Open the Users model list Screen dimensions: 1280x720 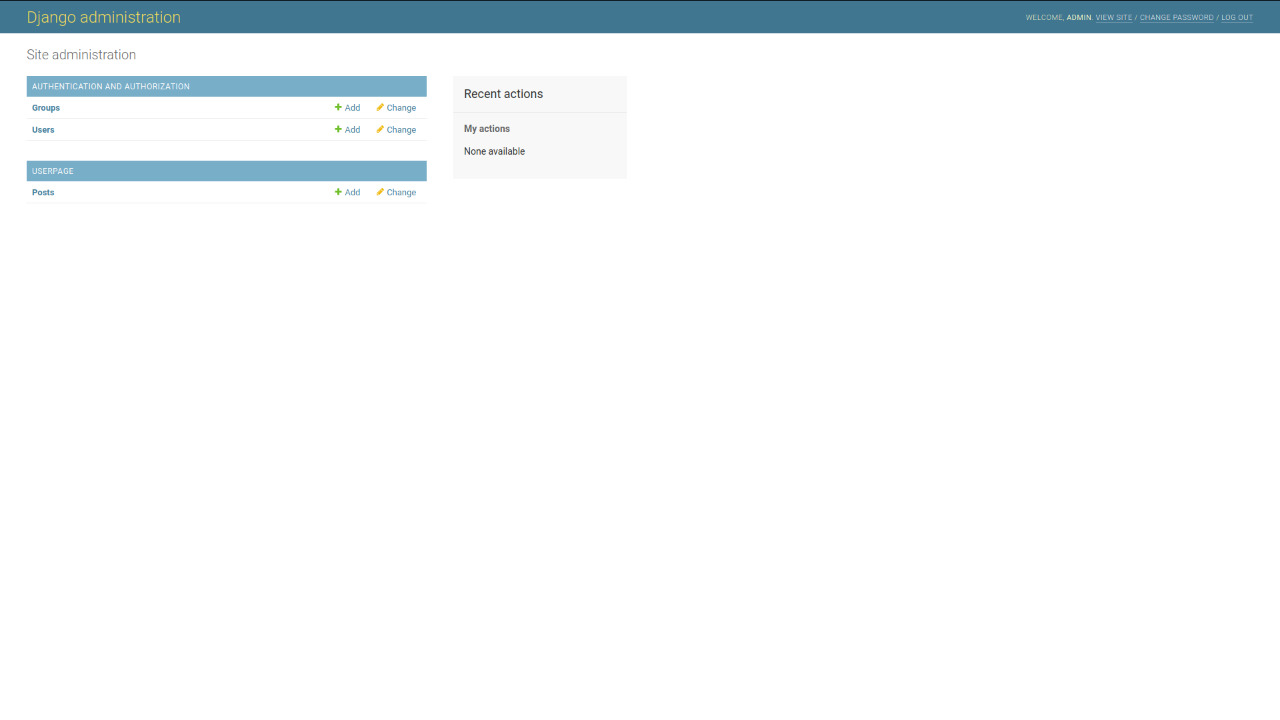point(43,130)
